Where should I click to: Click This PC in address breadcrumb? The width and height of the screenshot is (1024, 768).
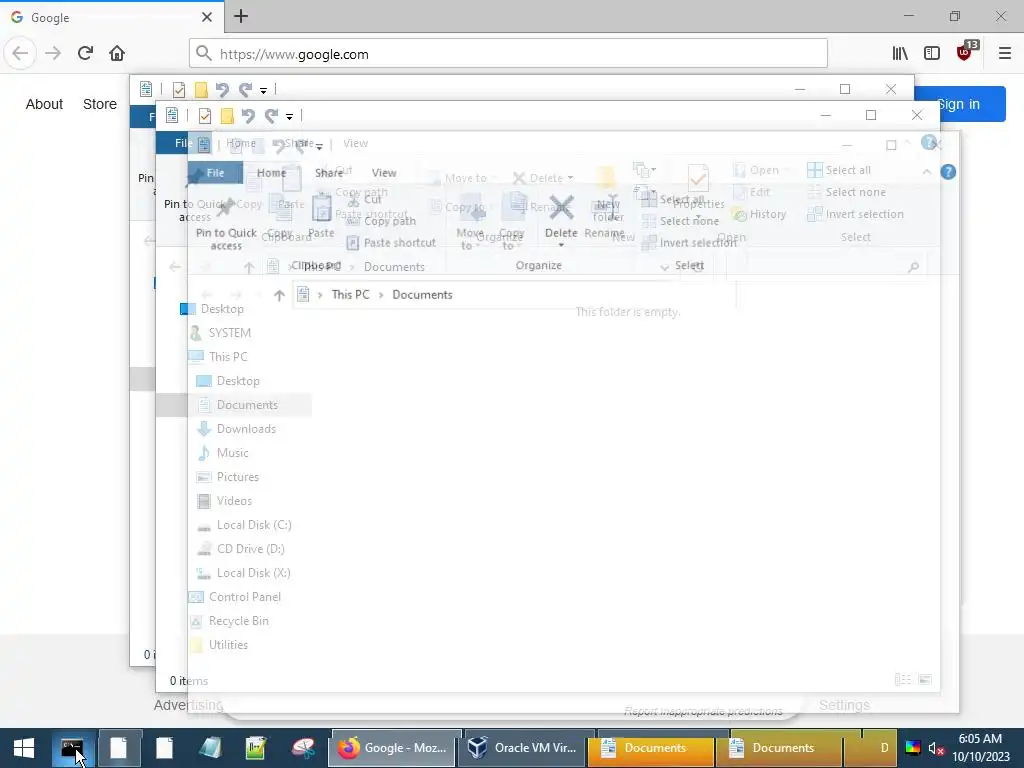[351, 295]
